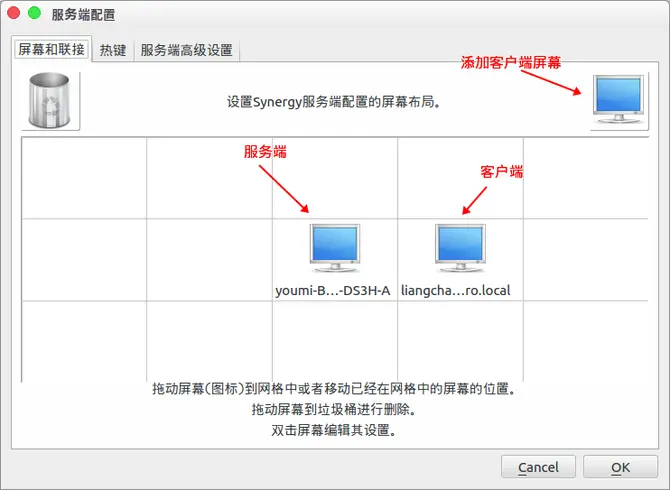Viewport: 670px width, 490px height.
Task: Select the new screen monitor icon at top right
Action: [619, 100]
